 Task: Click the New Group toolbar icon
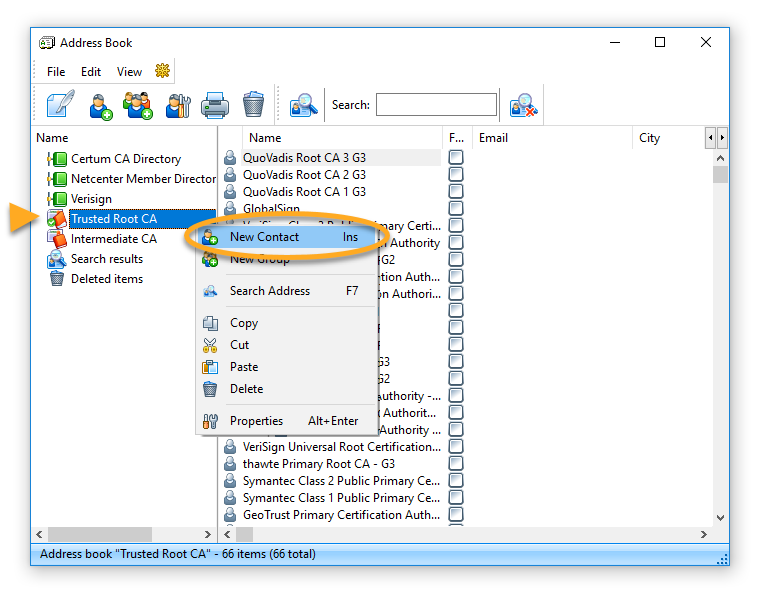[138, 105]
